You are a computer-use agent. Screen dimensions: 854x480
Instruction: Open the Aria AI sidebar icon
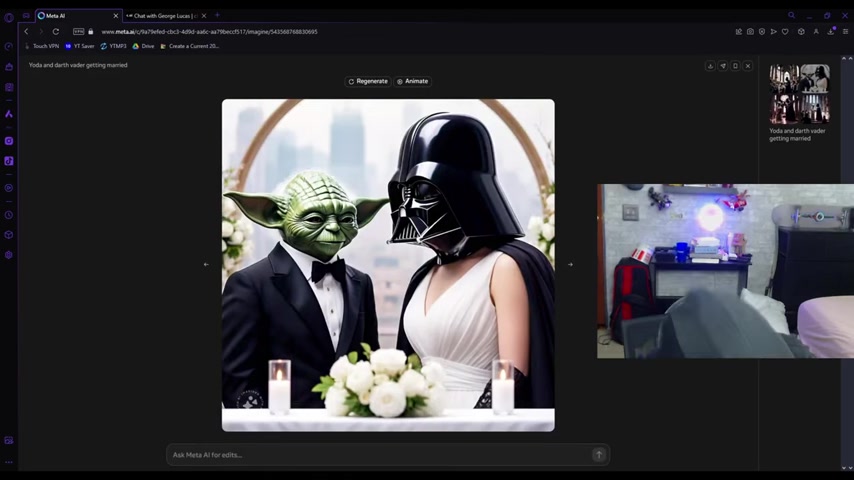click(x=9, y=114)
